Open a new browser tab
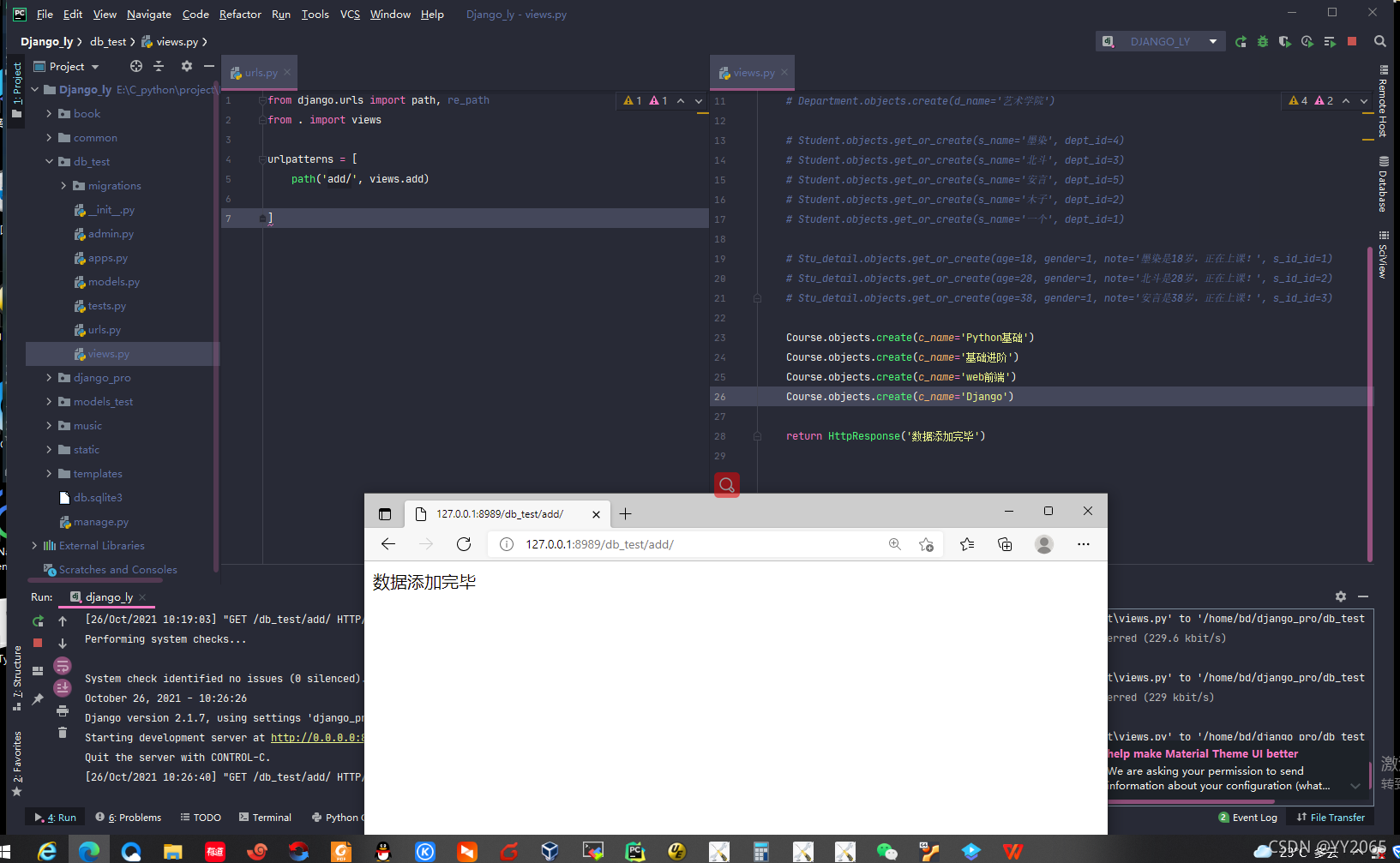The height and width of the screenshot is (863, 1400). 626,514
